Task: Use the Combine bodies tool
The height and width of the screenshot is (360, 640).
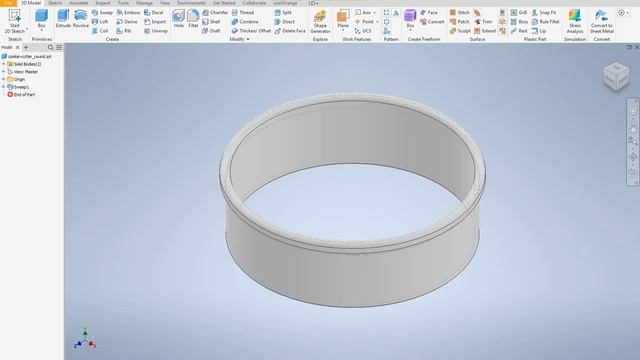Action: pos(245,22)
